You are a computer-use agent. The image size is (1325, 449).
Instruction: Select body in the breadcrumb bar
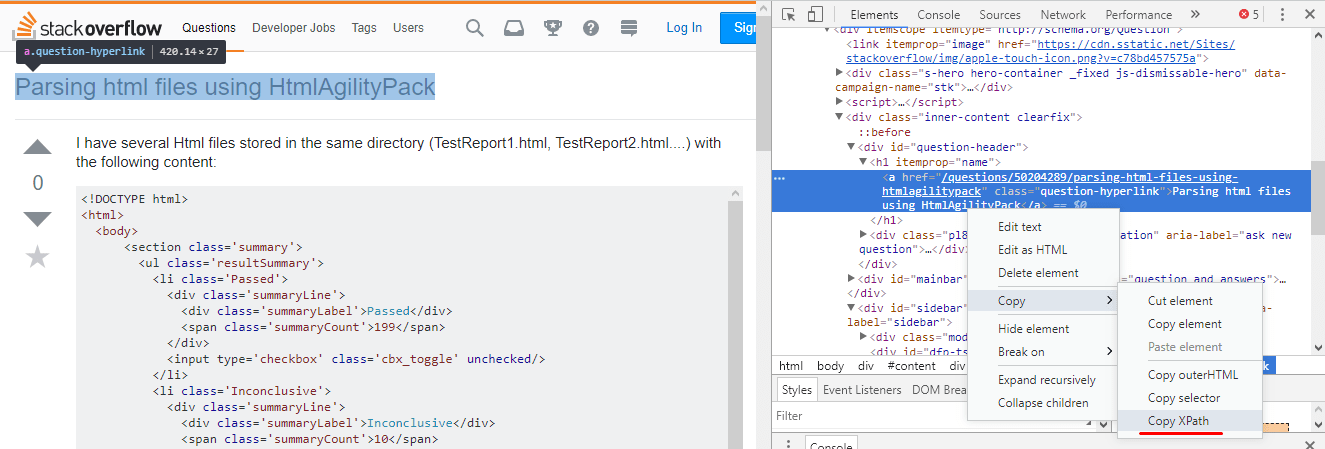click(x=830, y=366)
